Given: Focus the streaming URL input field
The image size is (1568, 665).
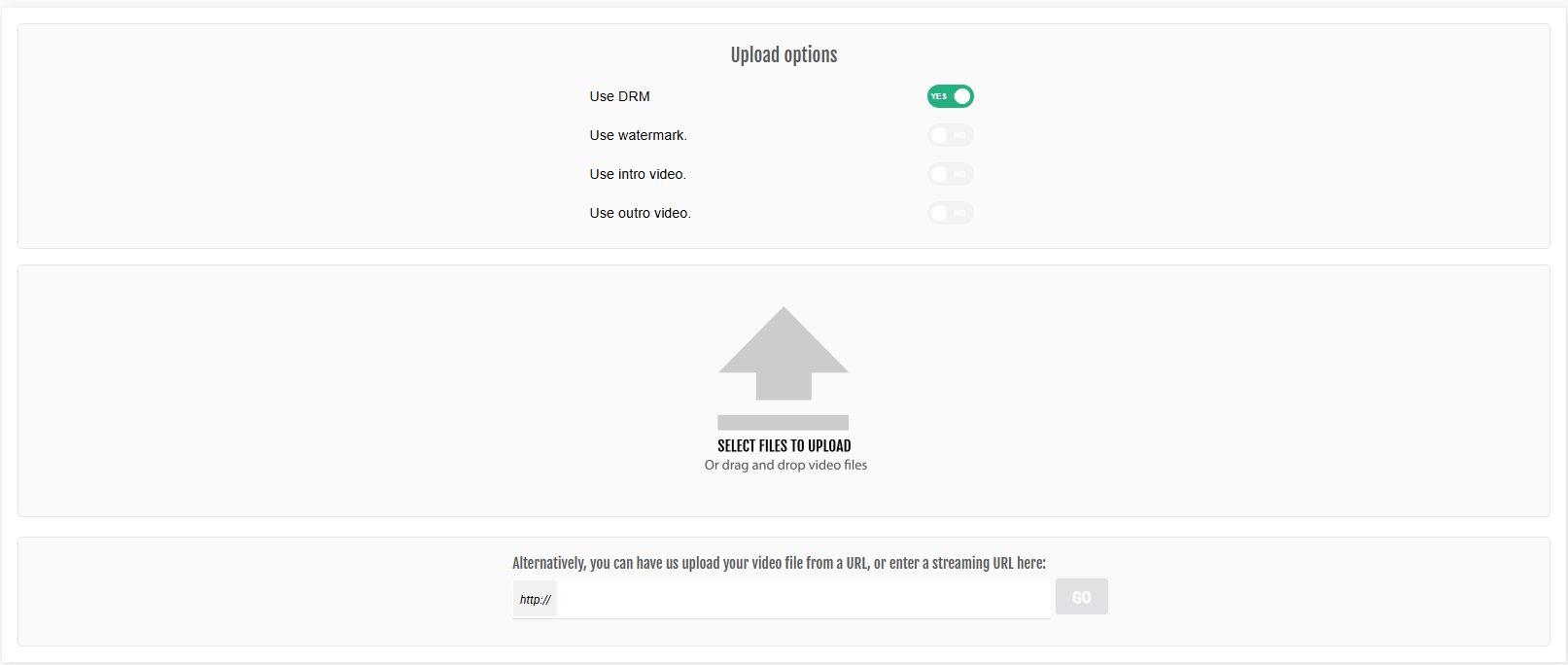Looking at the screenshot, I should click(804, 599).
